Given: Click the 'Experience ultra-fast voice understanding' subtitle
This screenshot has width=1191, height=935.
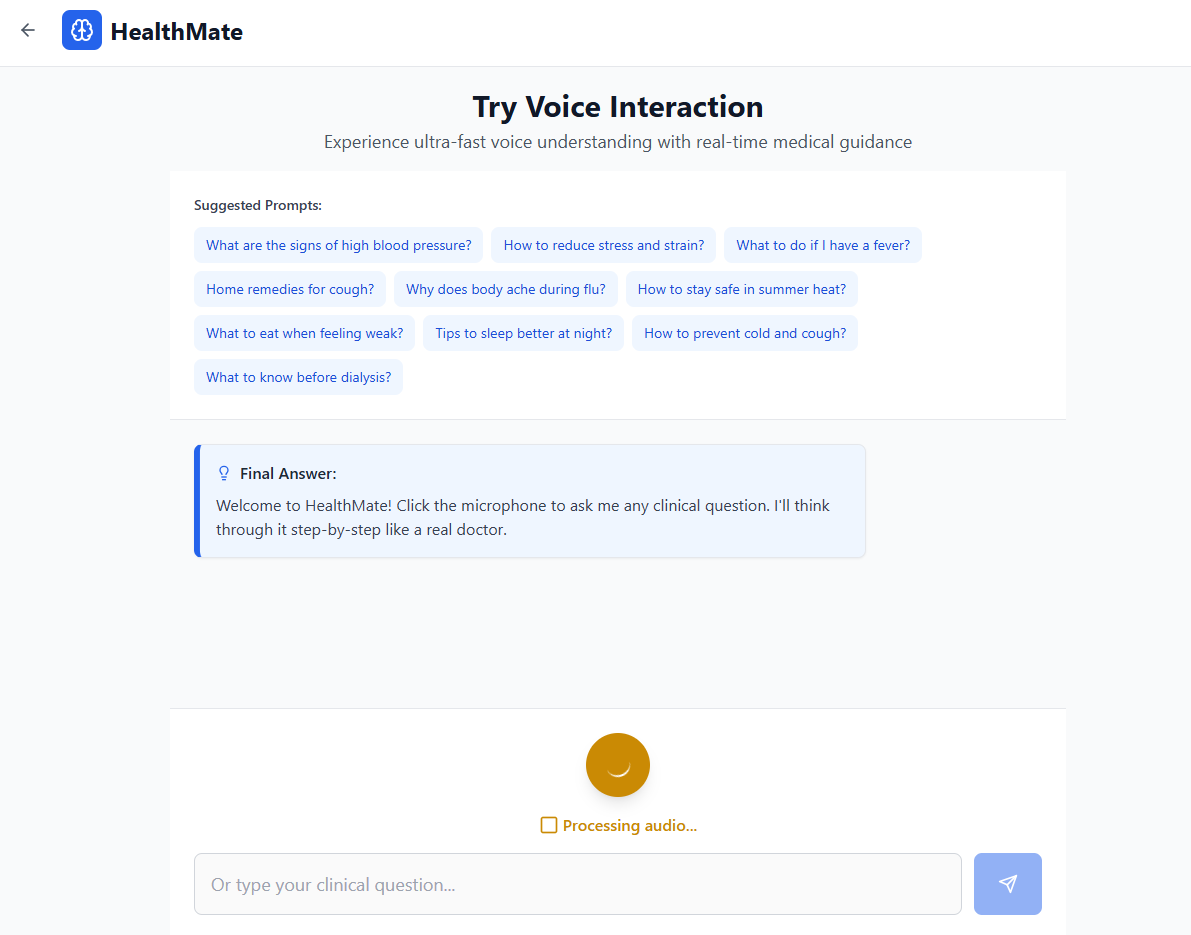Looking at the screenshot, I should tap(618, 142).
